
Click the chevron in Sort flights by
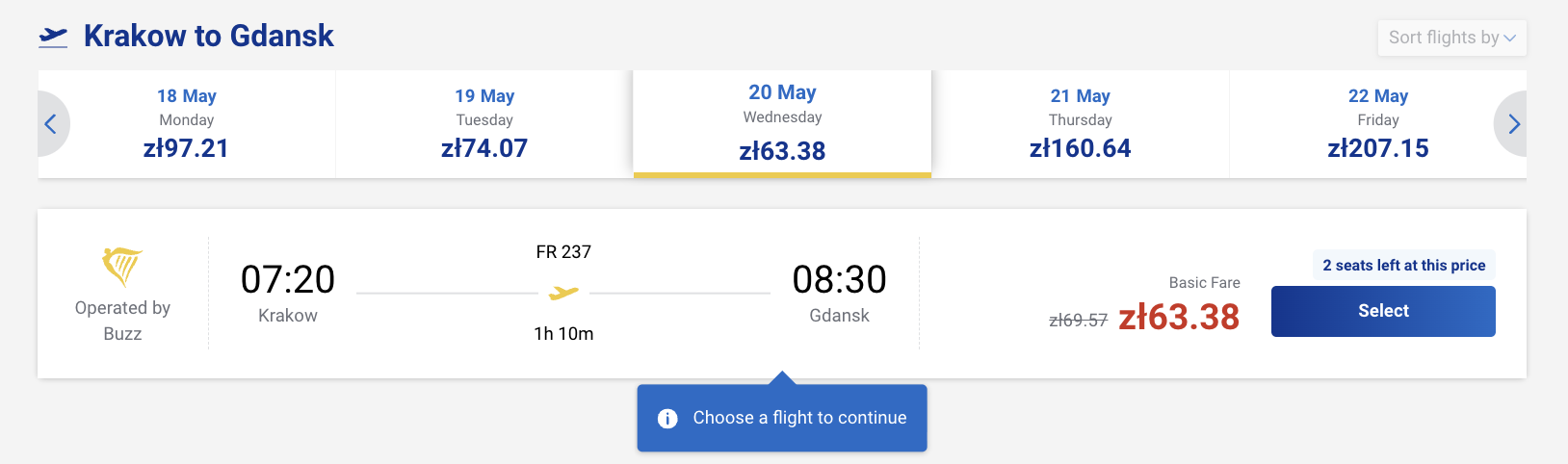pos(1509,39)
